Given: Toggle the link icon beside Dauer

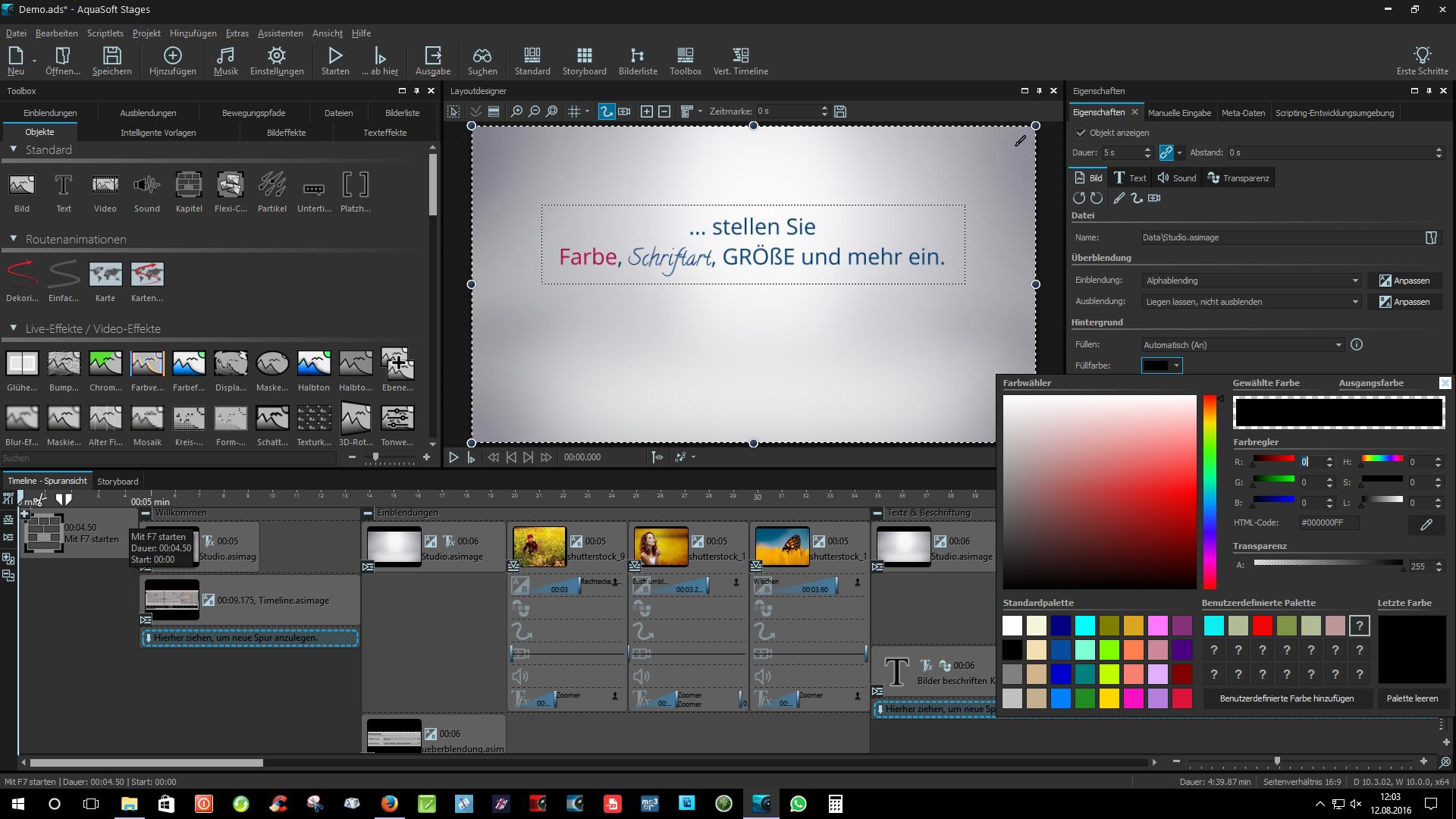Looking at the screenshot, I should click(1166, 152).
